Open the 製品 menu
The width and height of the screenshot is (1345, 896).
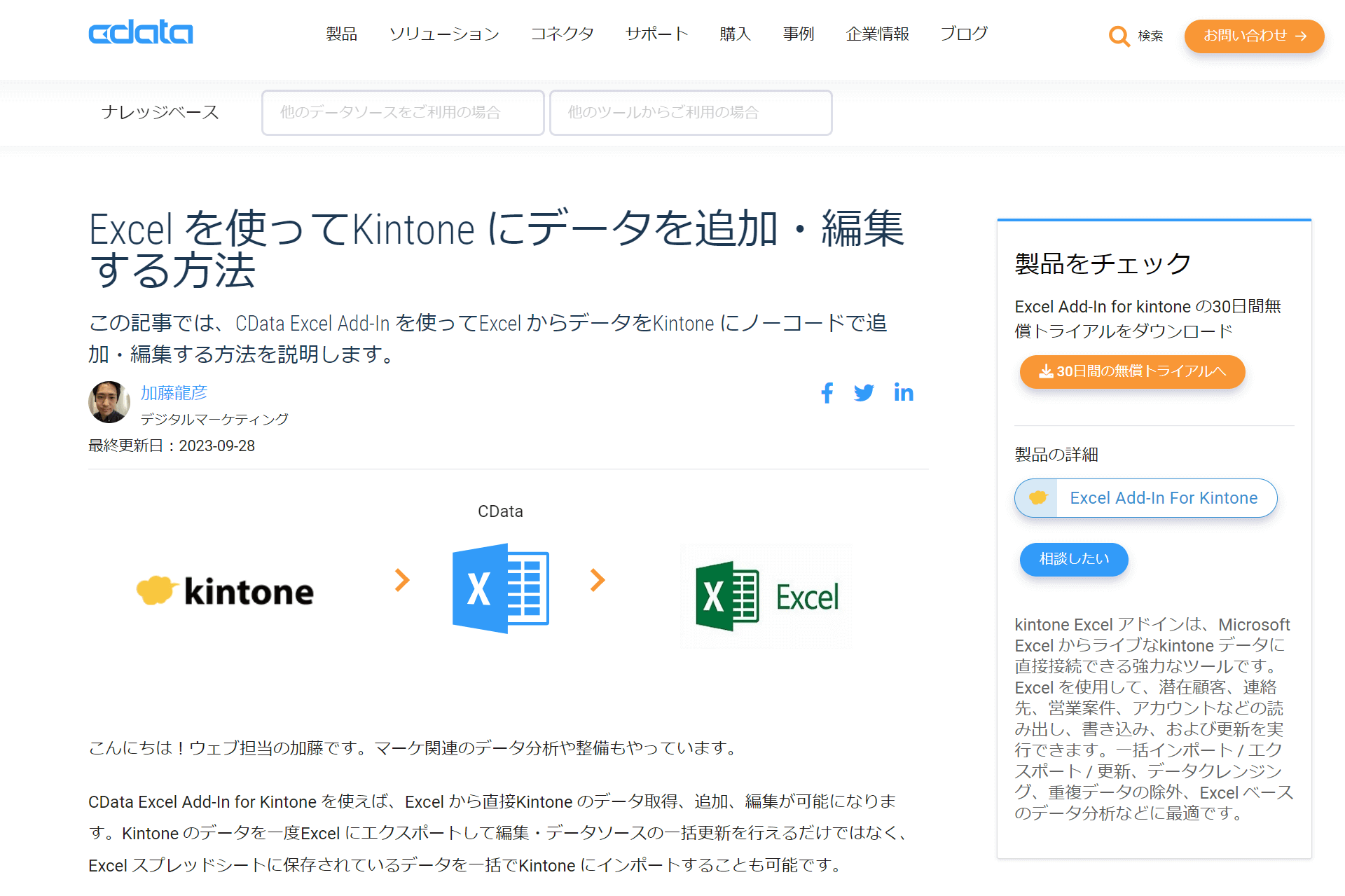tap(342, 34)
